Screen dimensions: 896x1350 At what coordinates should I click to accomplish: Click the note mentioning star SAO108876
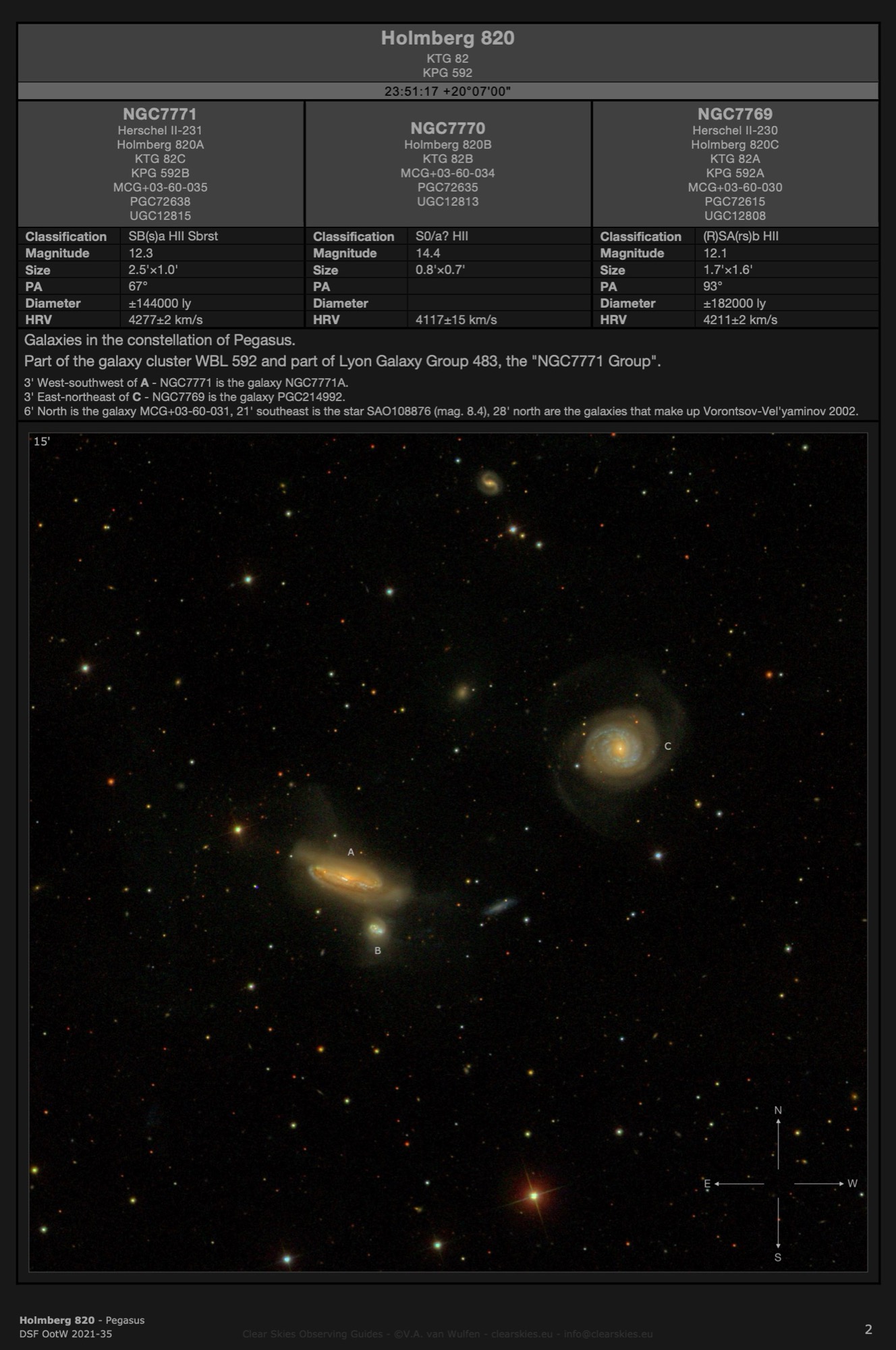click(x=441, y=411)
